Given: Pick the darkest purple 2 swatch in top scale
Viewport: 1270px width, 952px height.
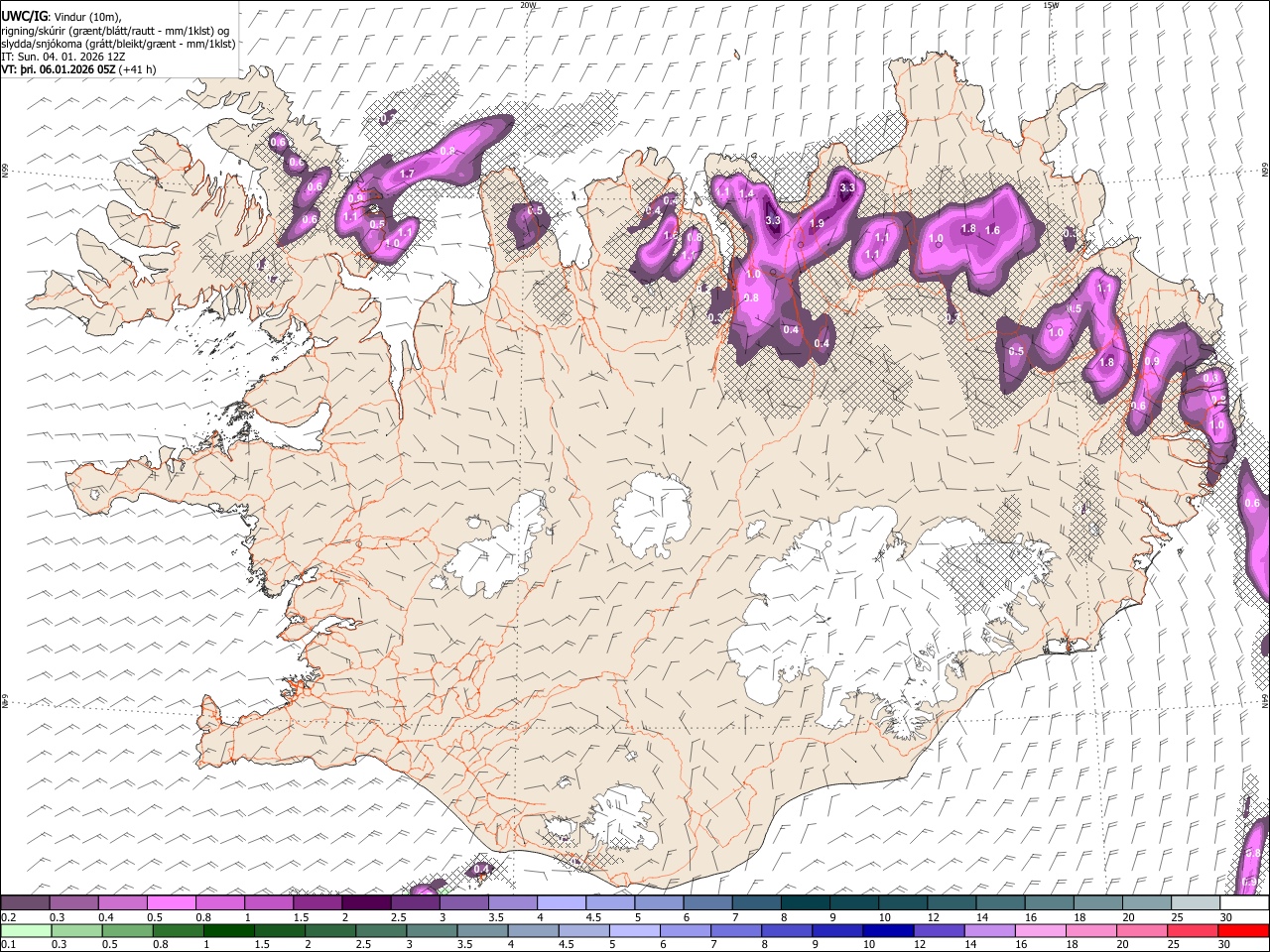Looking at the screenshot, I should click(x=365, y=903).
